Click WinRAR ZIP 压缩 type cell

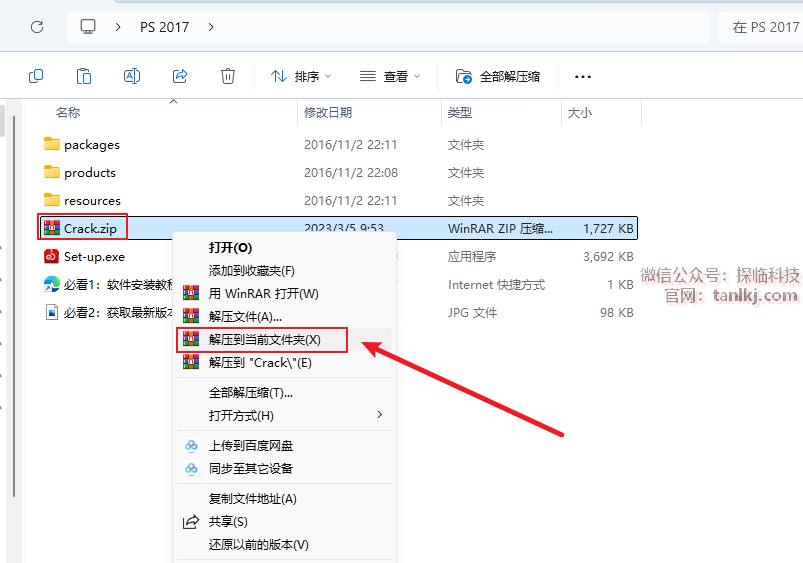(500, 228)
